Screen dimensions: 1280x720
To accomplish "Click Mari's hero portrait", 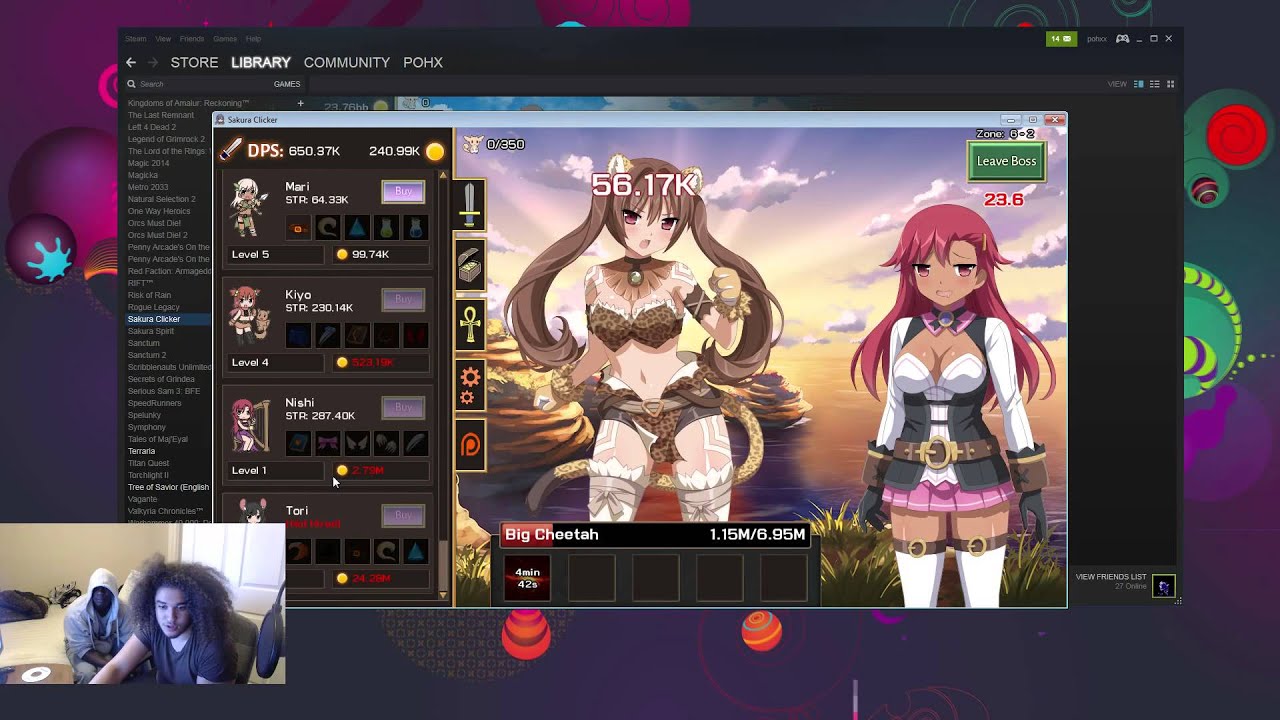I will (247, 207).
